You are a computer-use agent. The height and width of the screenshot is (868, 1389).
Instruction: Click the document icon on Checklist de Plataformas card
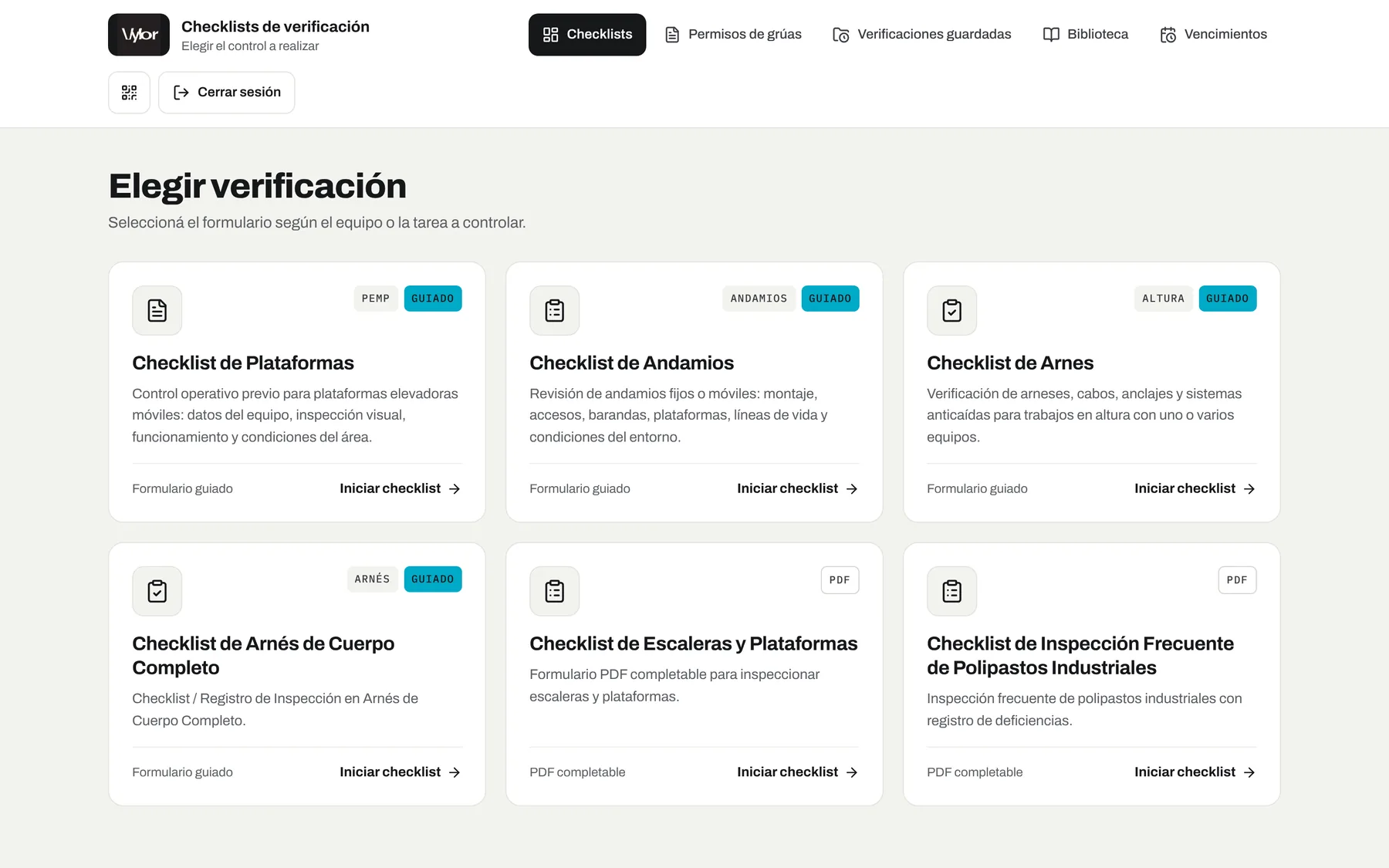tap(157, 311)
